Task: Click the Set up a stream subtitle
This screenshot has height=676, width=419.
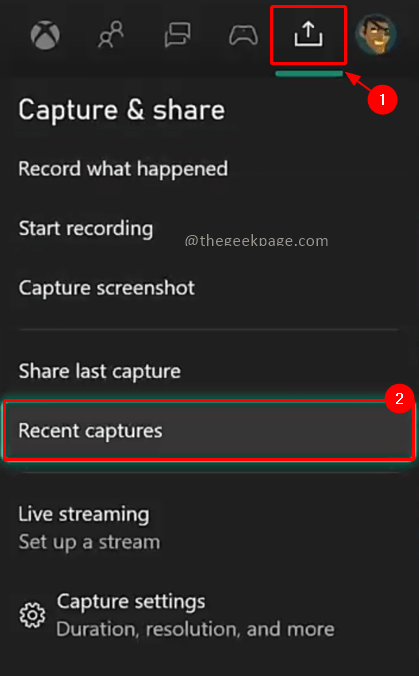Action: click(x=89, y=542)
